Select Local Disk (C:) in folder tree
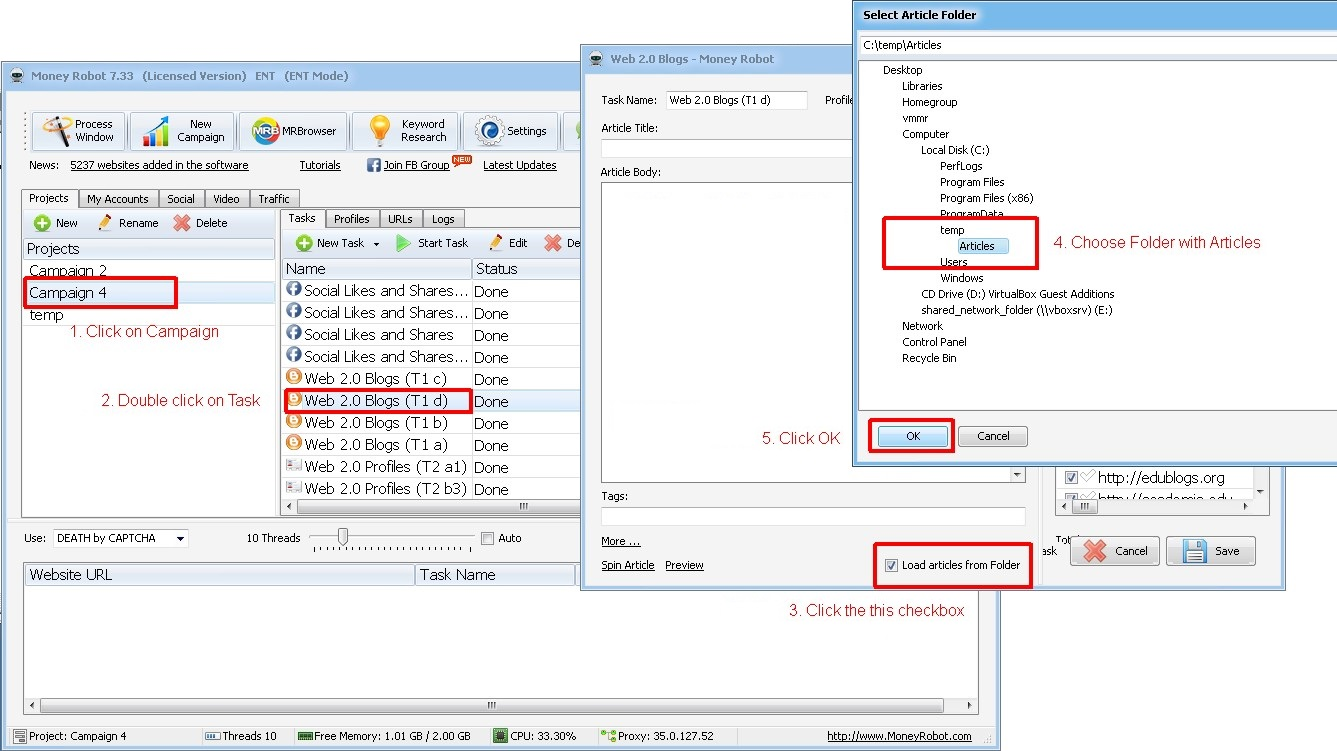Viewport: 1337px width, 751px height. (955, 150)
